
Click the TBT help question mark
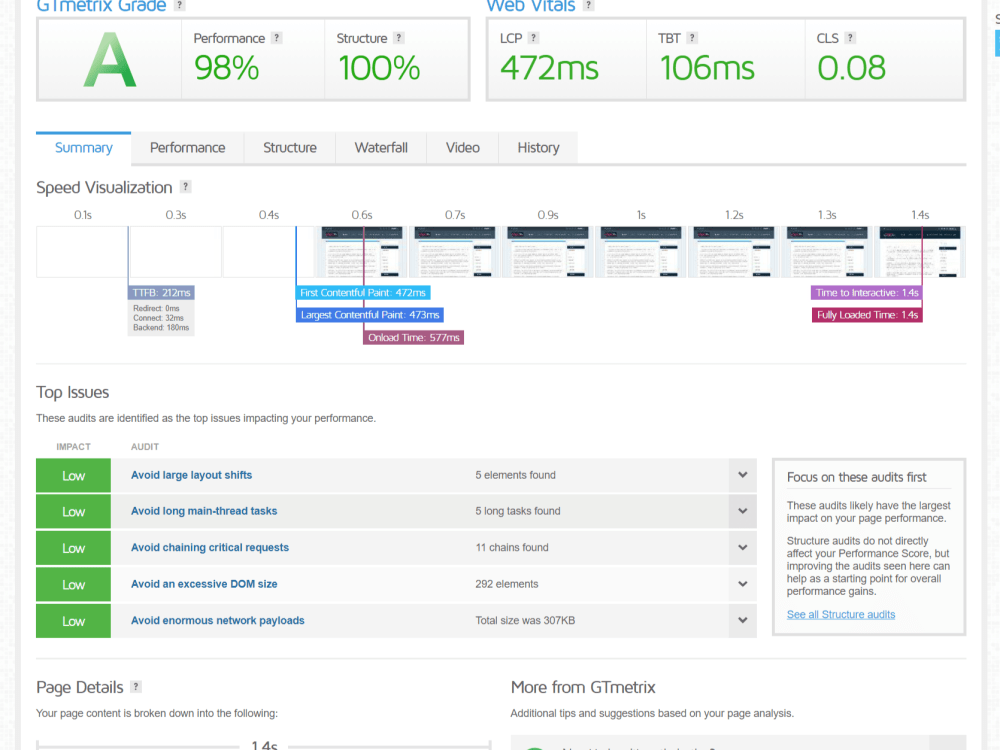(692, 38)
